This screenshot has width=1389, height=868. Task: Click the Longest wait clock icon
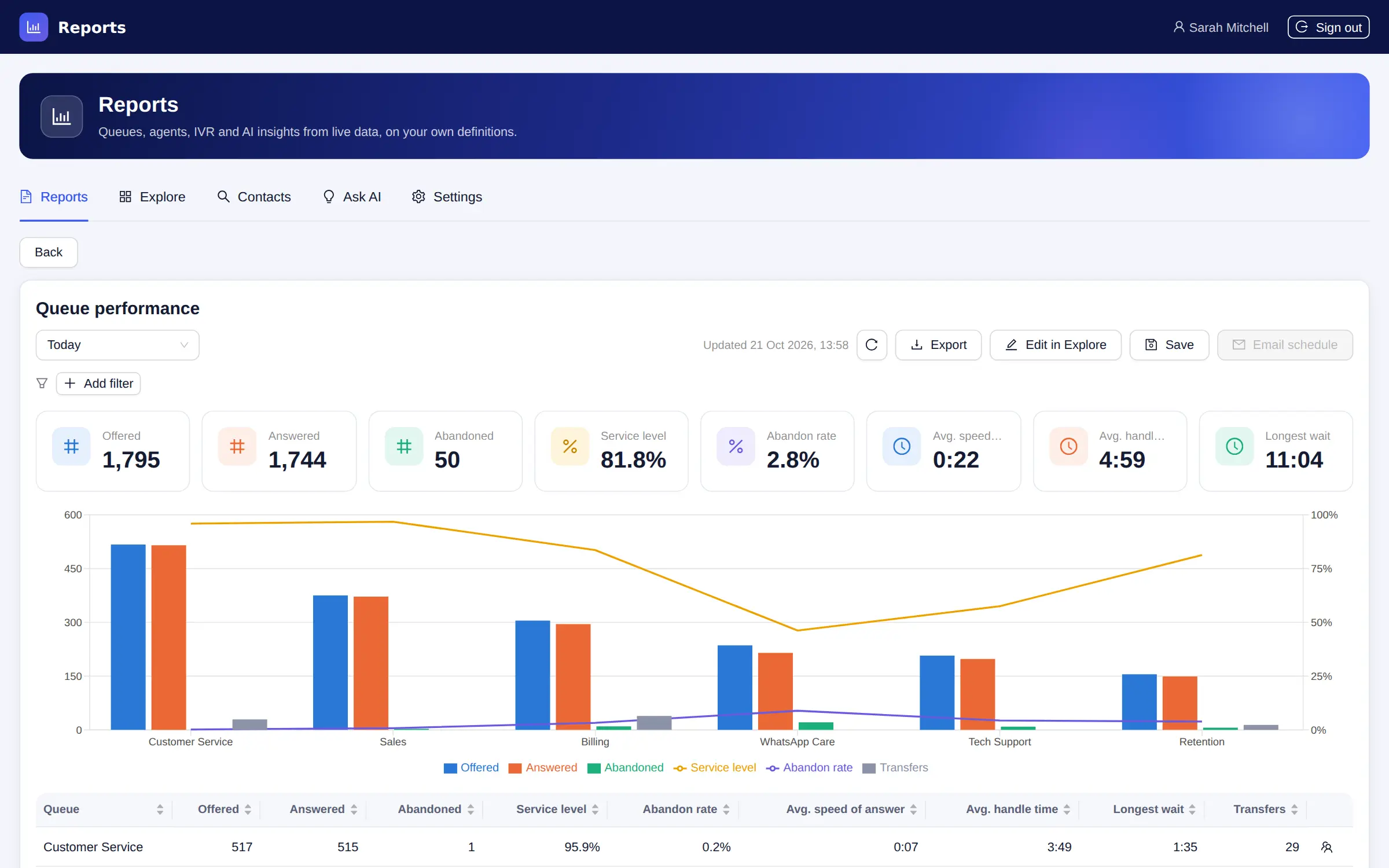click(x=1234, y=446)
